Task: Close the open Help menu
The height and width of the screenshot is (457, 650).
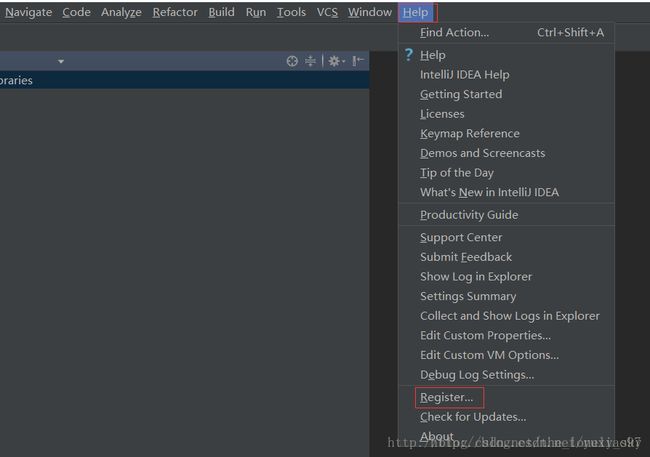Action: (x=415, y=12)
